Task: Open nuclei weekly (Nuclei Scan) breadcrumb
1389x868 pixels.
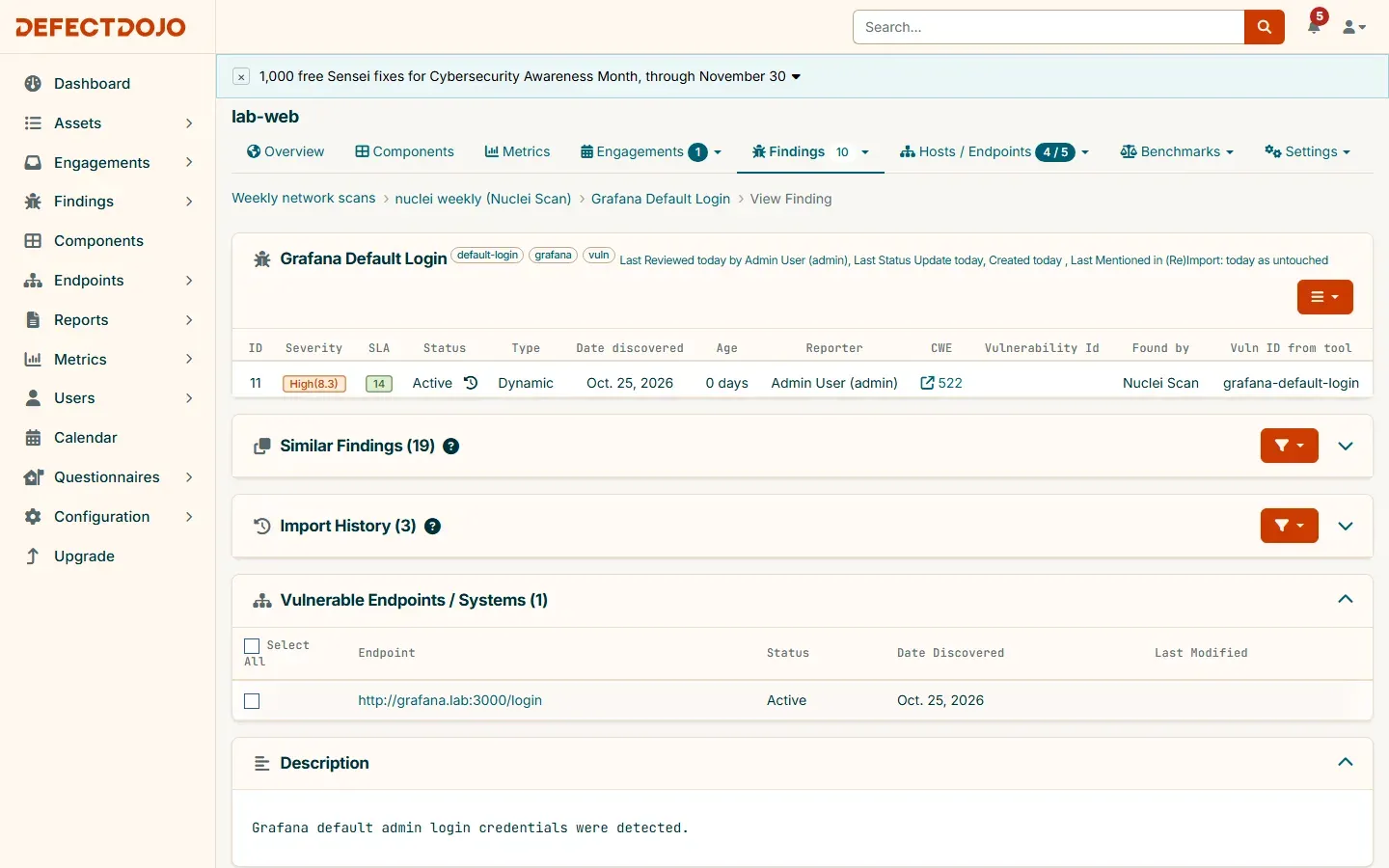Action: click(x=483, y=199)
